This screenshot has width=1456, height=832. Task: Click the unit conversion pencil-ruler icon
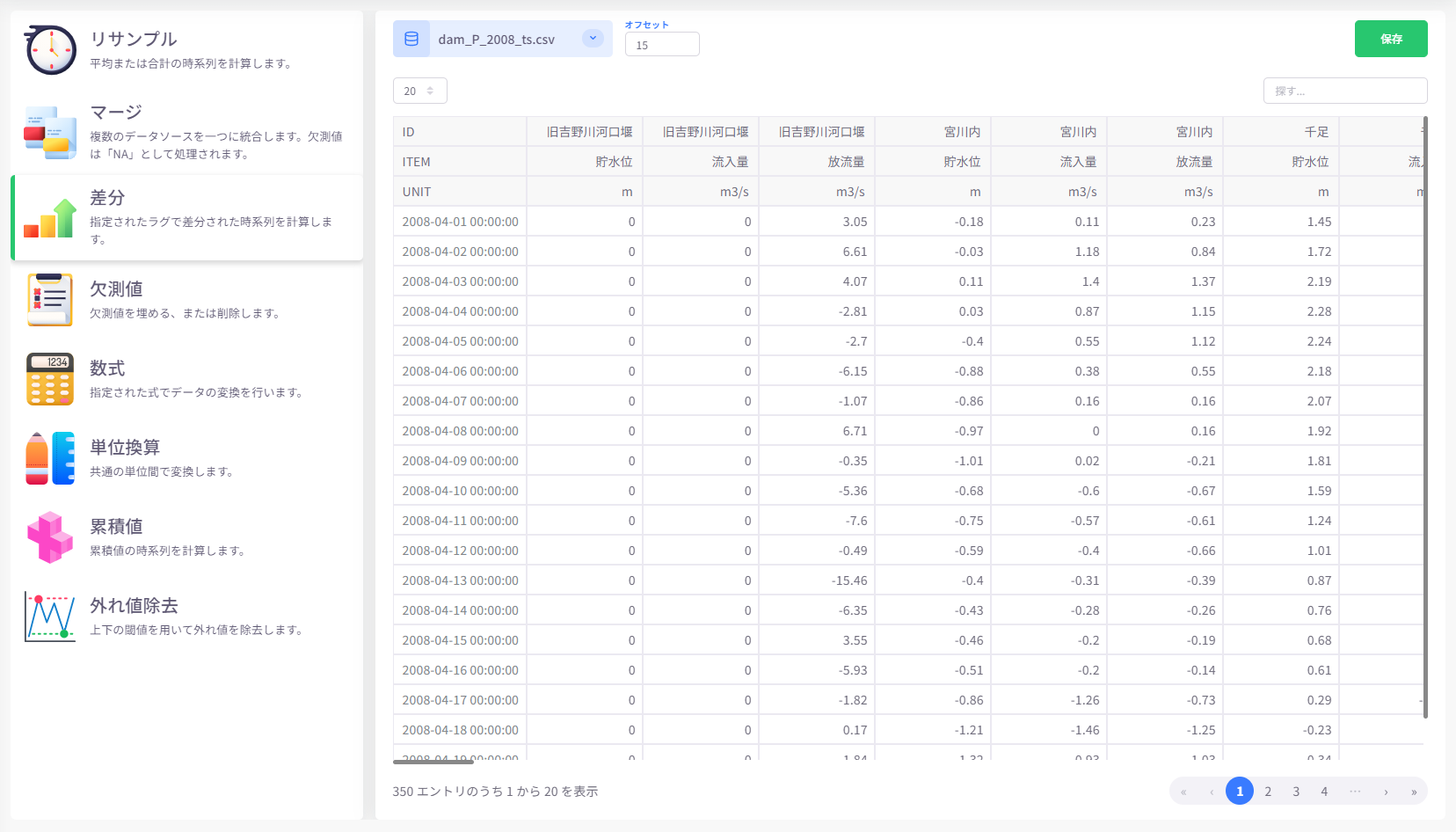coord(50,458)
